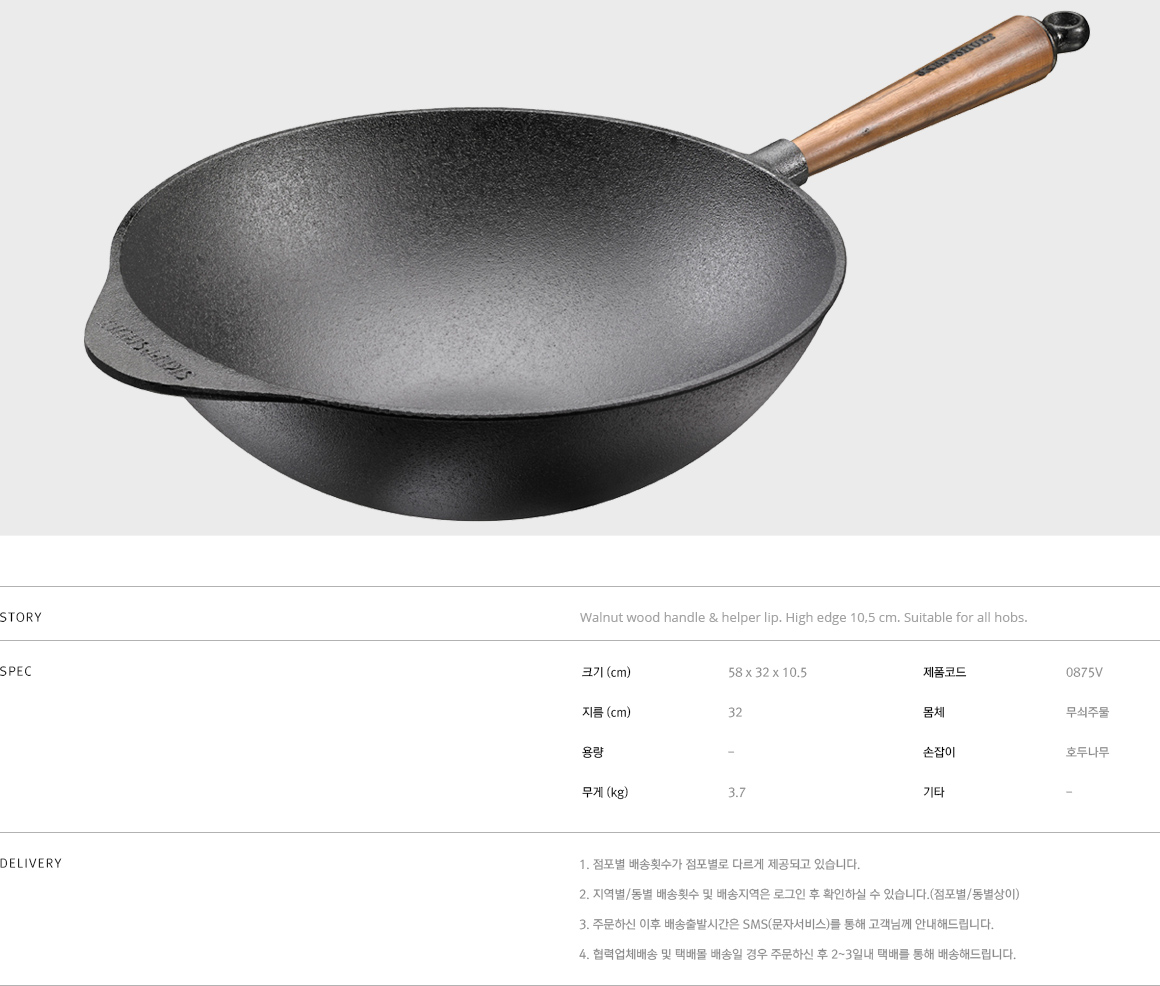
Task: Click the fourth delivery note about 택배 배송
Action: point(797,954)
